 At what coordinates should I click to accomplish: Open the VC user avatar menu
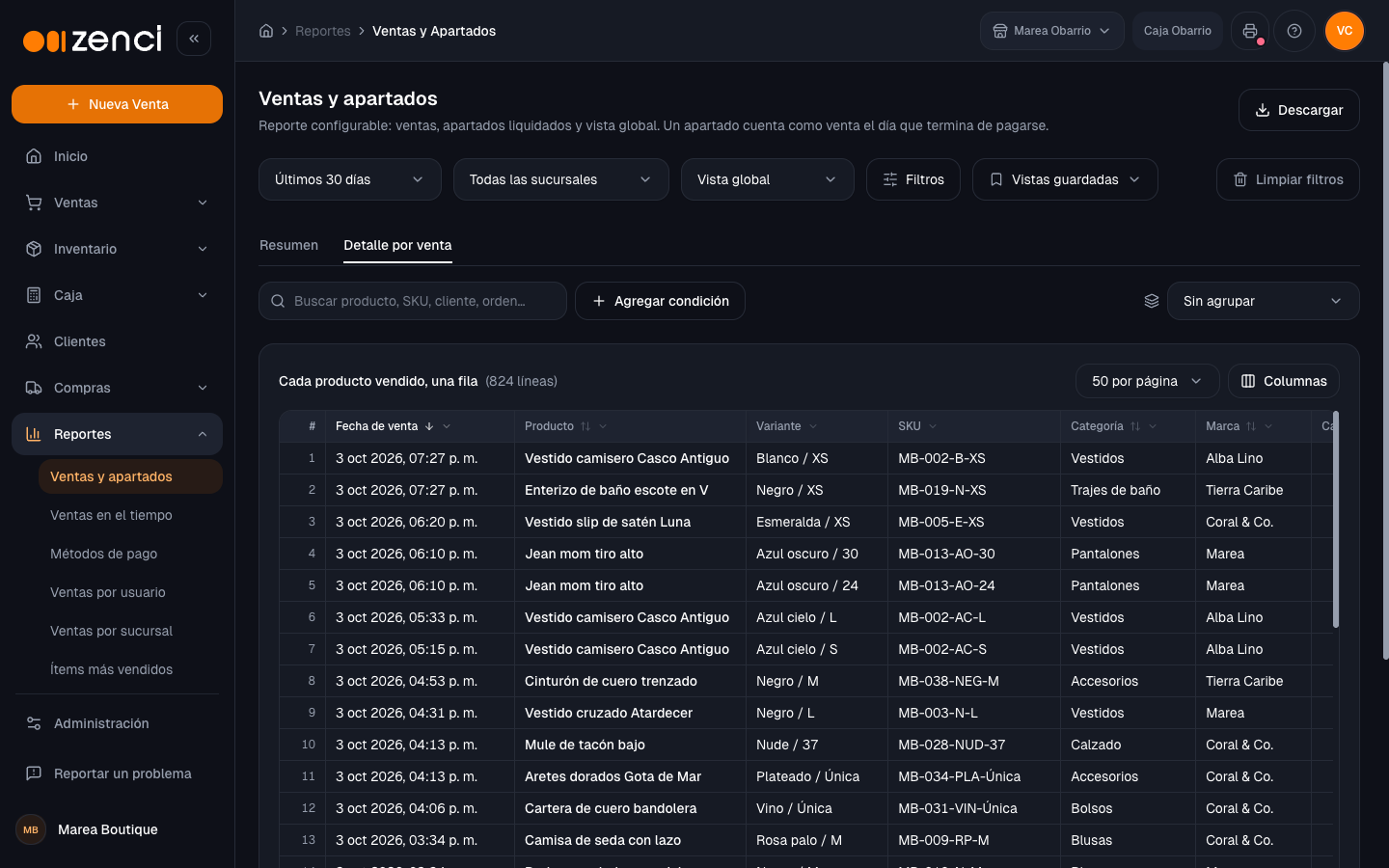tap(1345, 31)
